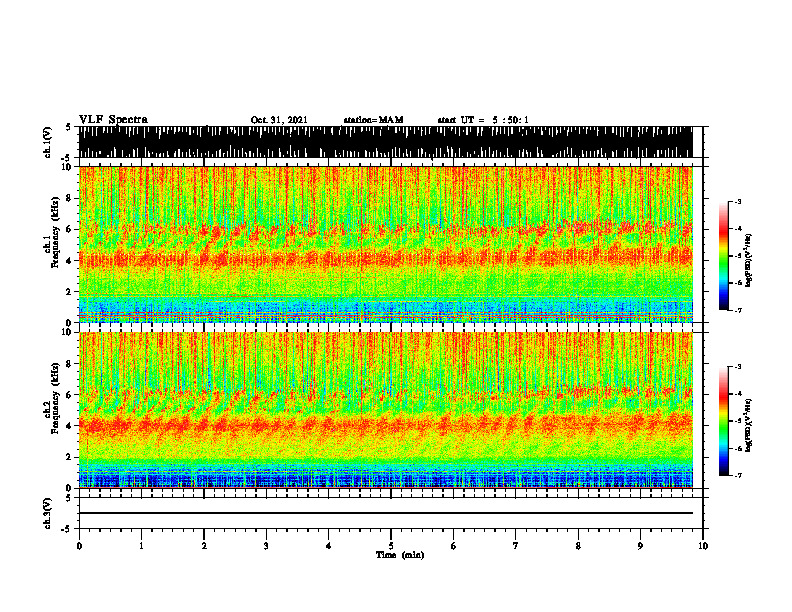Click time axis tick label "8"
792x612 pixels.
(x=578, y=546)
